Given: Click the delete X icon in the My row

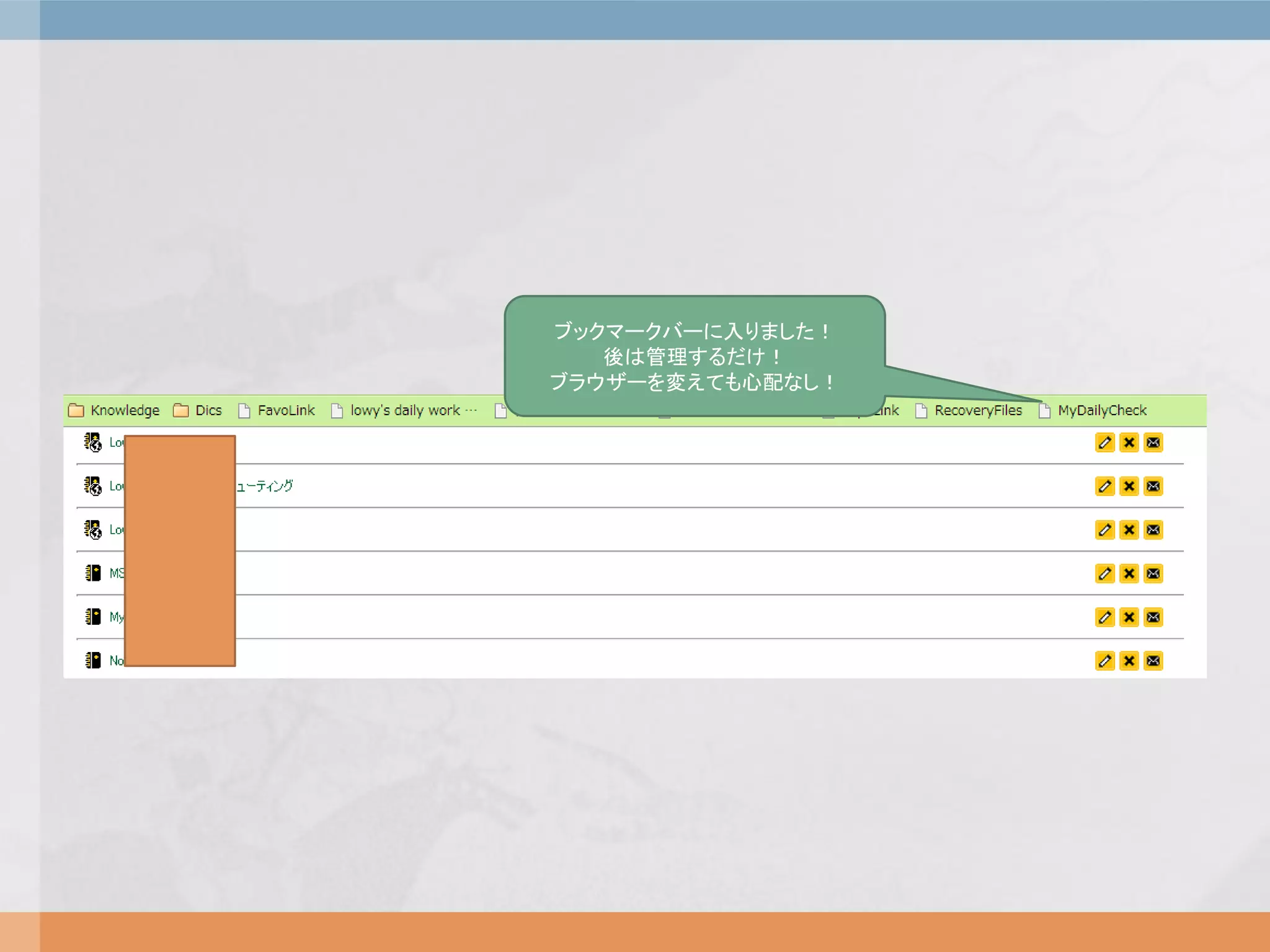Looking at the screenshot, I should click(x=1129, y=617).
